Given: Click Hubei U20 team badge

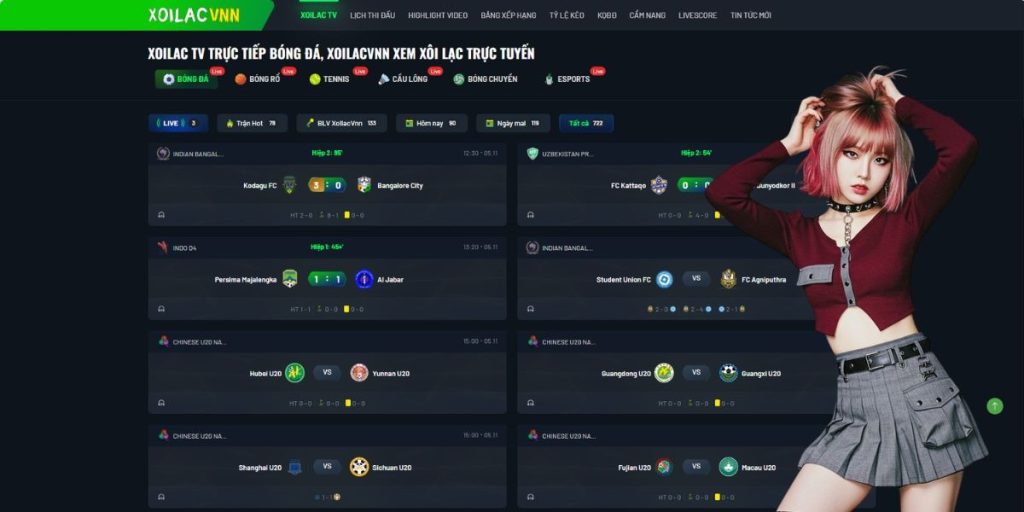Looking at the screenshot, I should pyautogui.click(x=295, y=373).
